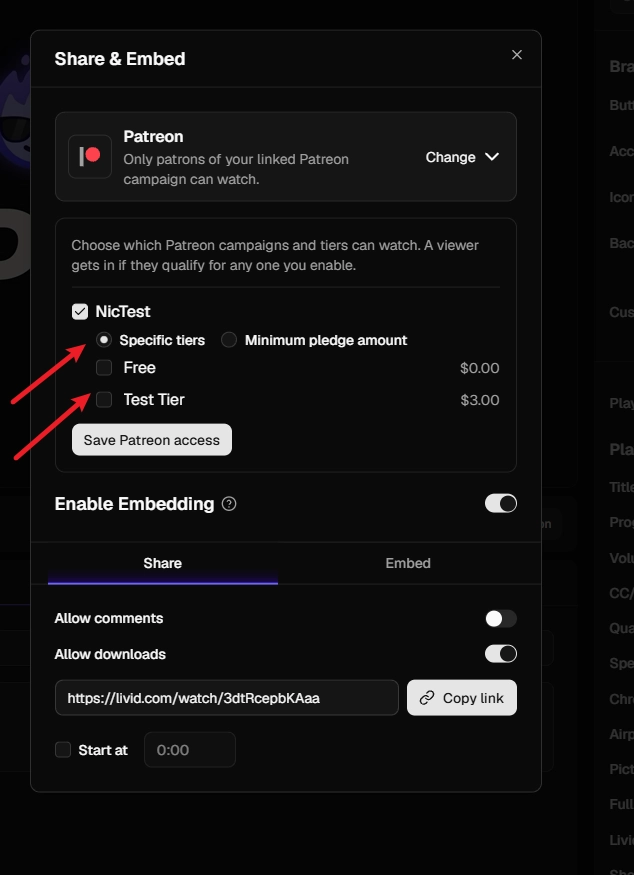Switch to the Share tab

(162, 563)
